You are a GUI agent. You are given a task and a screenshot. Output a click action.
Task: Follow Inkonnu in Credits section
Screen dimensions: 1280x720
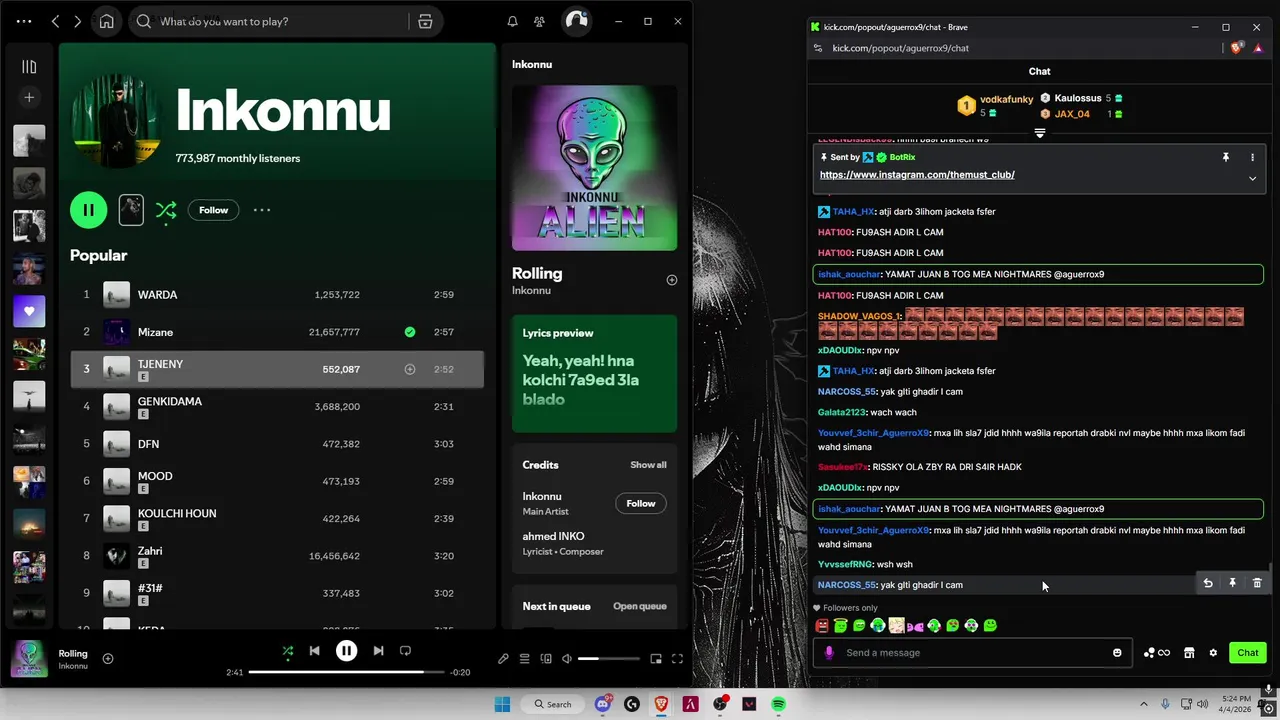641,503
